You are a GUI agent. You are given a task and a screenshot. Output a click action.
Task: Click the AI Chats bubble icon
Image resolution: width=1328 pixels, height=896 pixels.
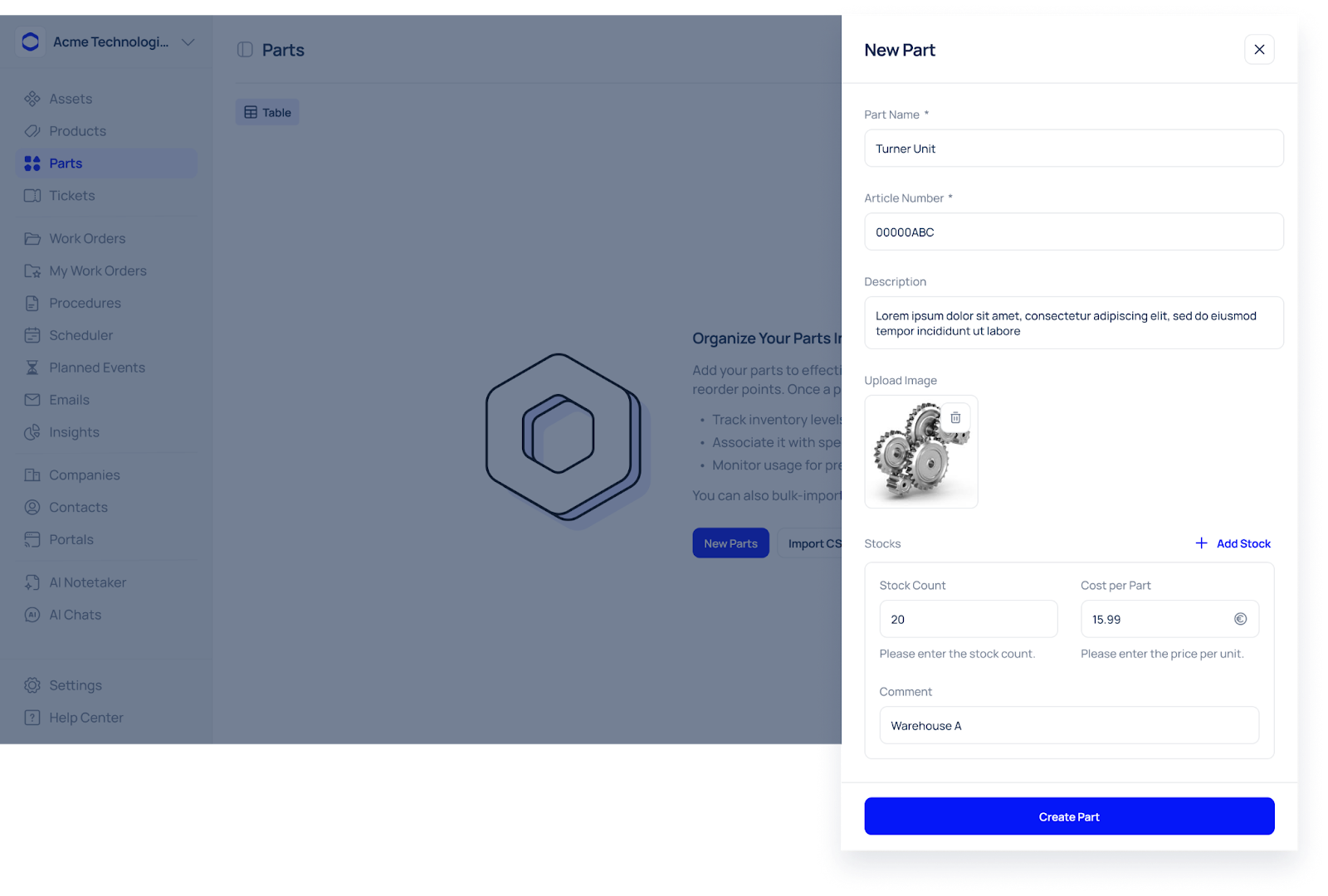point(32,615)
